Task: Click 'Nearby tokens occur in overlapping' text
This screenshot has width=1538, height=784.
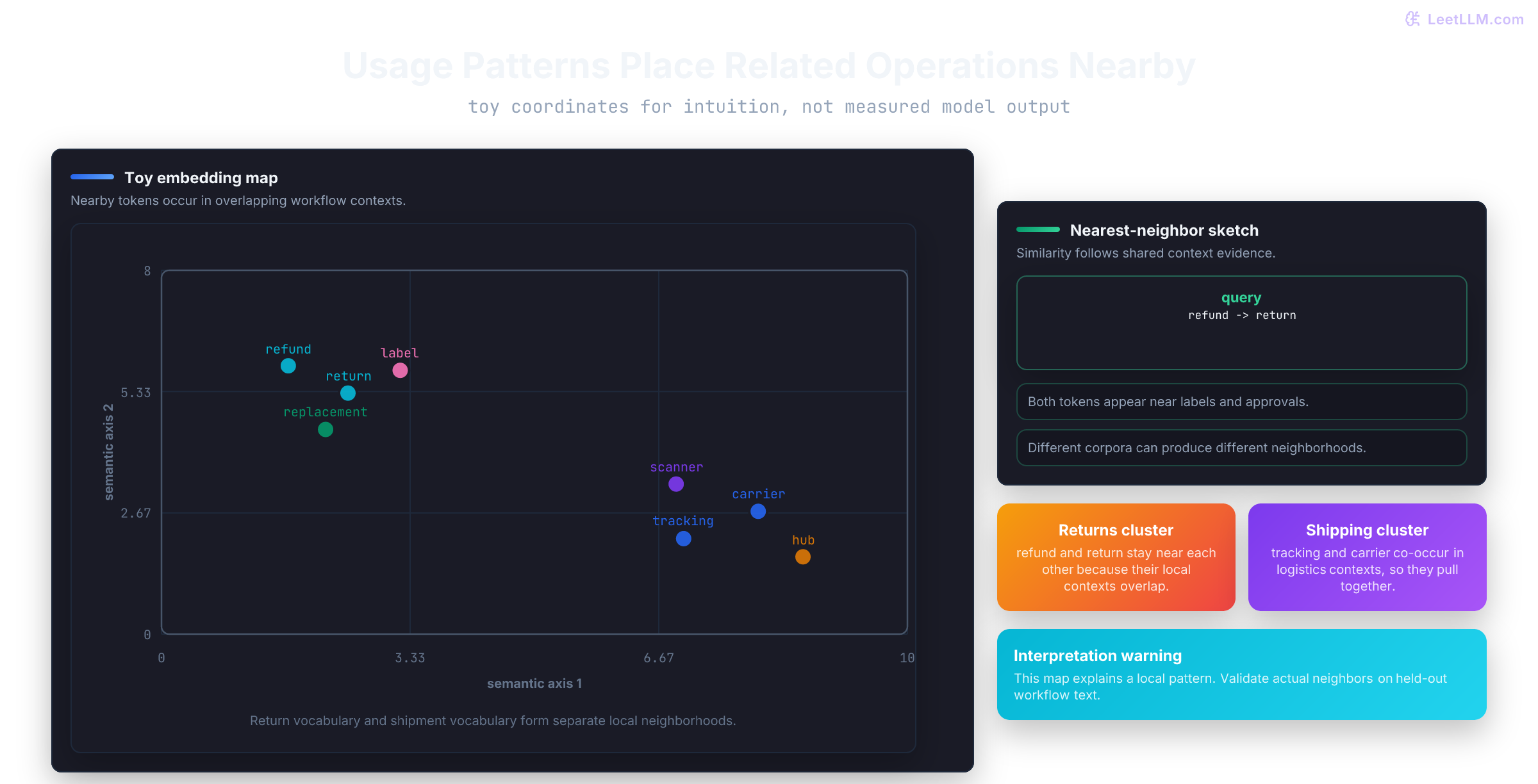Action: (x=238, y=200)
